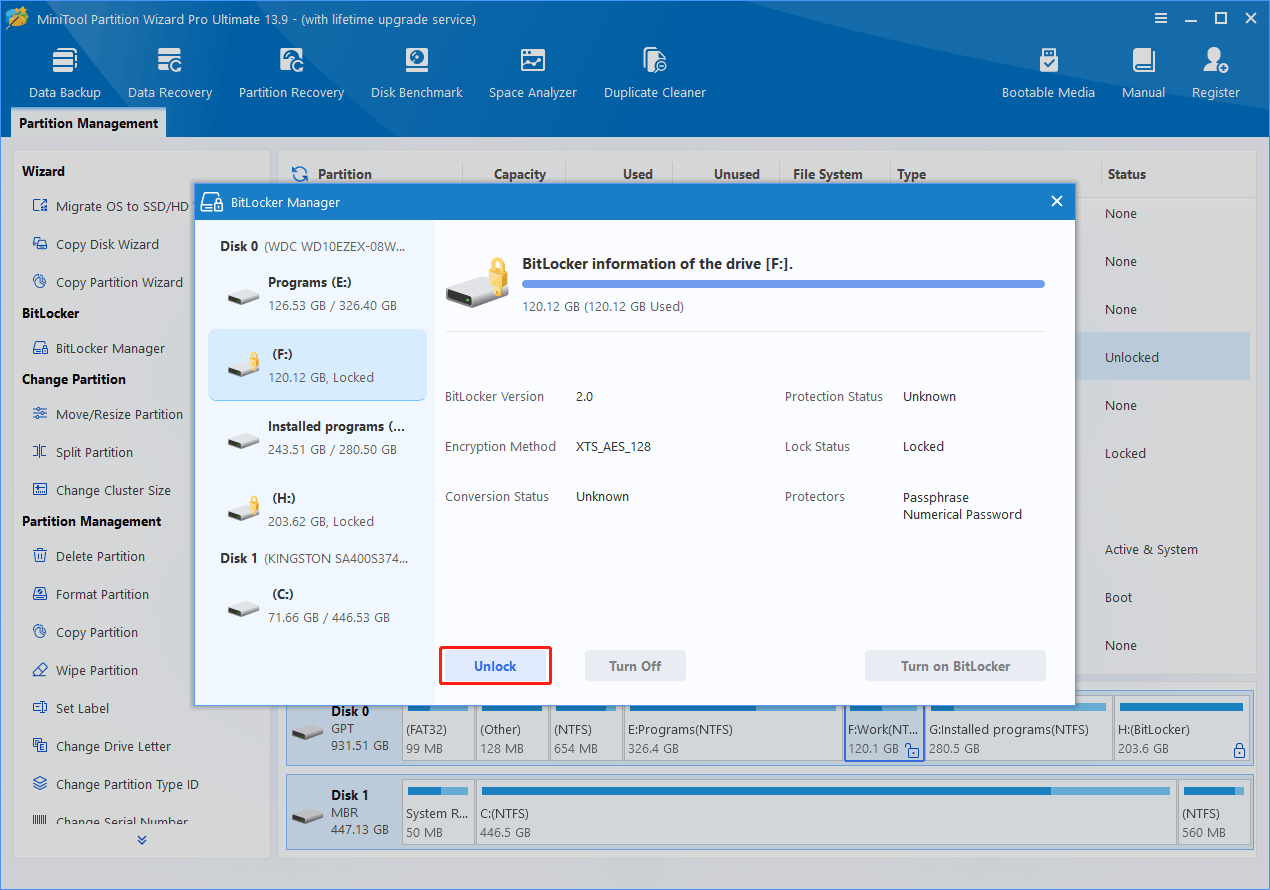Select Wipe Partition

(85, 670)
